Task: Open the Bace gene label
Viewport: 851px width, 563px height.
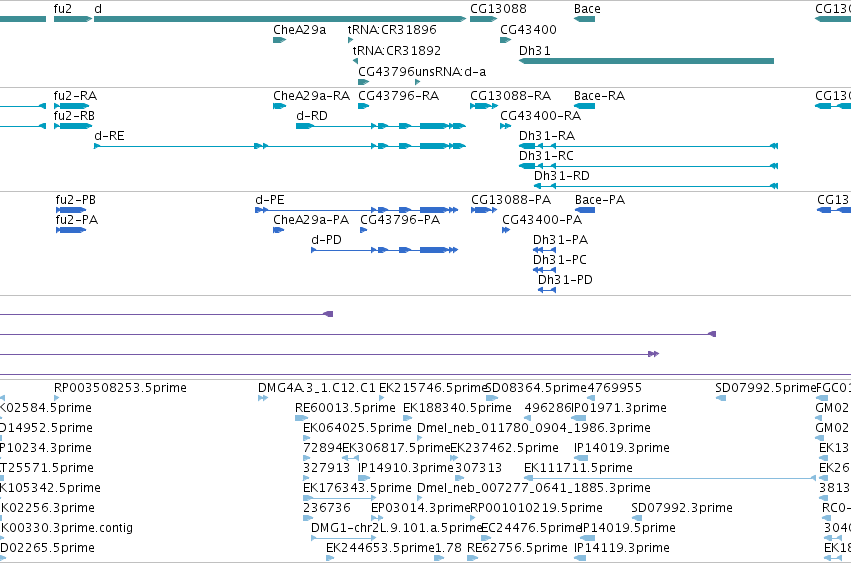Action: click(x=587, y=9)
